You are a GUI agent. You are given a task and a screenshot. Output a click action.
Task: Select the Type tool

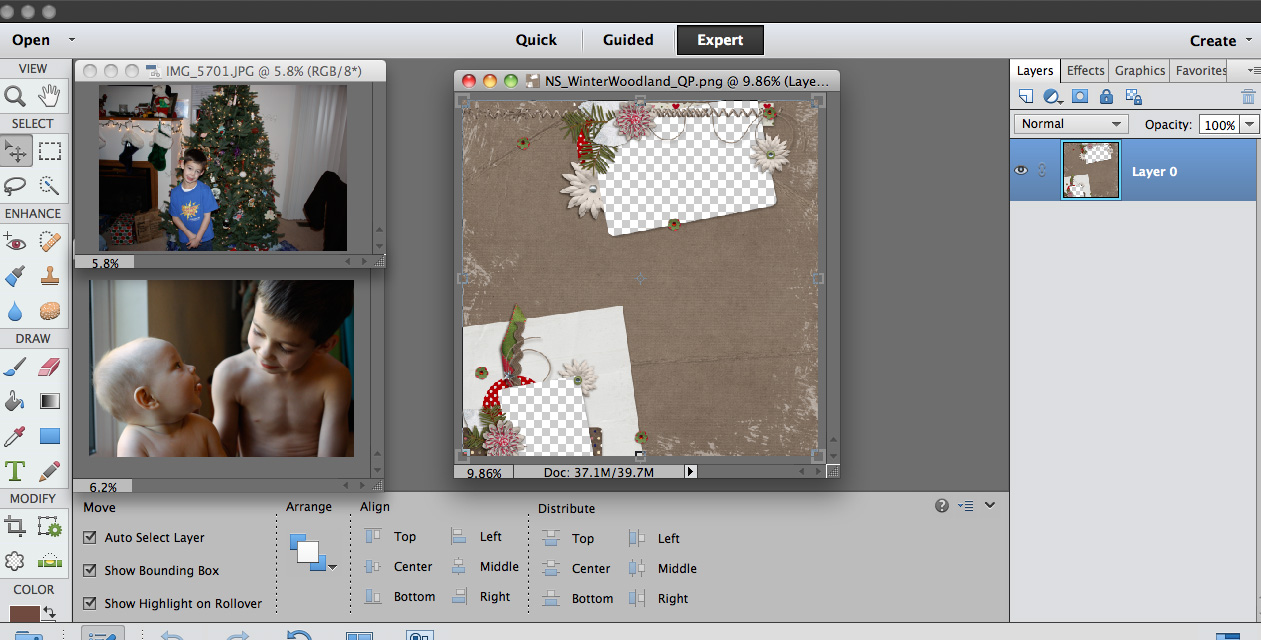tap(16, 470)
